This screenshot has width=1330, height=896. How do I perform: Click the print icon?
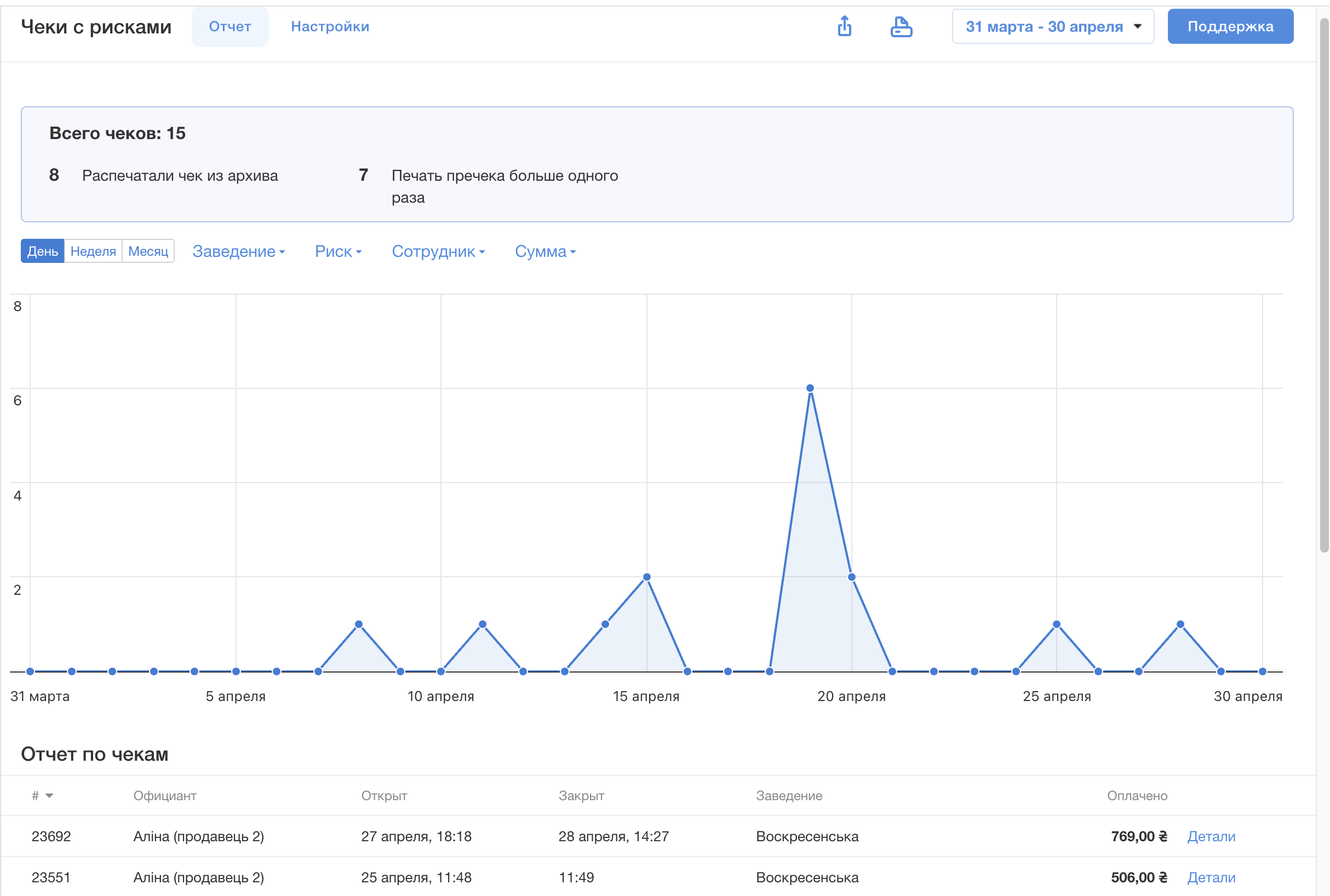(901, 26)
